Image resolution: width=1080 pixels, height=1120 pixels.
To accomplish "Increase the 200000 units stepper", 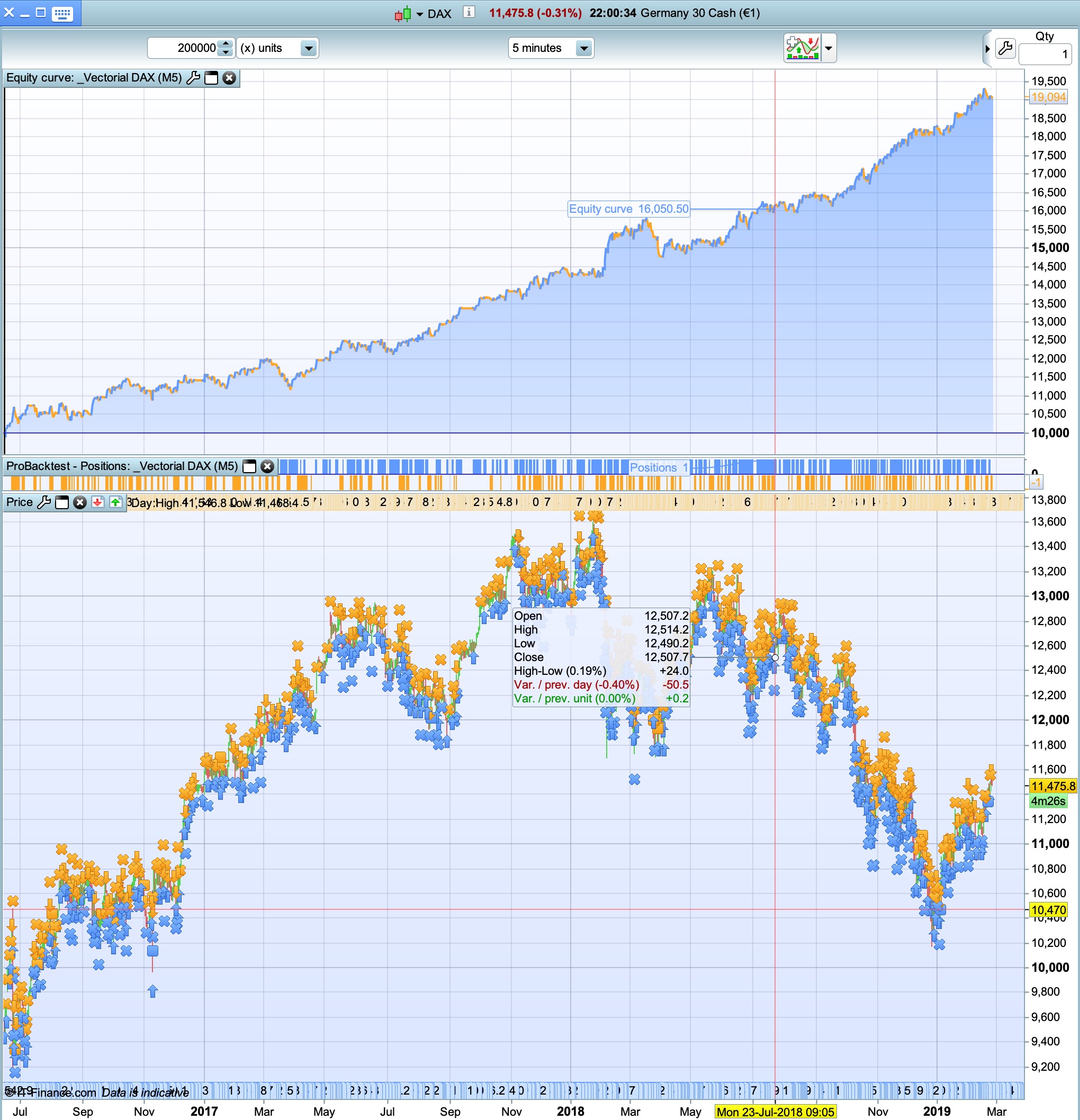I will (x=226, y=43).
